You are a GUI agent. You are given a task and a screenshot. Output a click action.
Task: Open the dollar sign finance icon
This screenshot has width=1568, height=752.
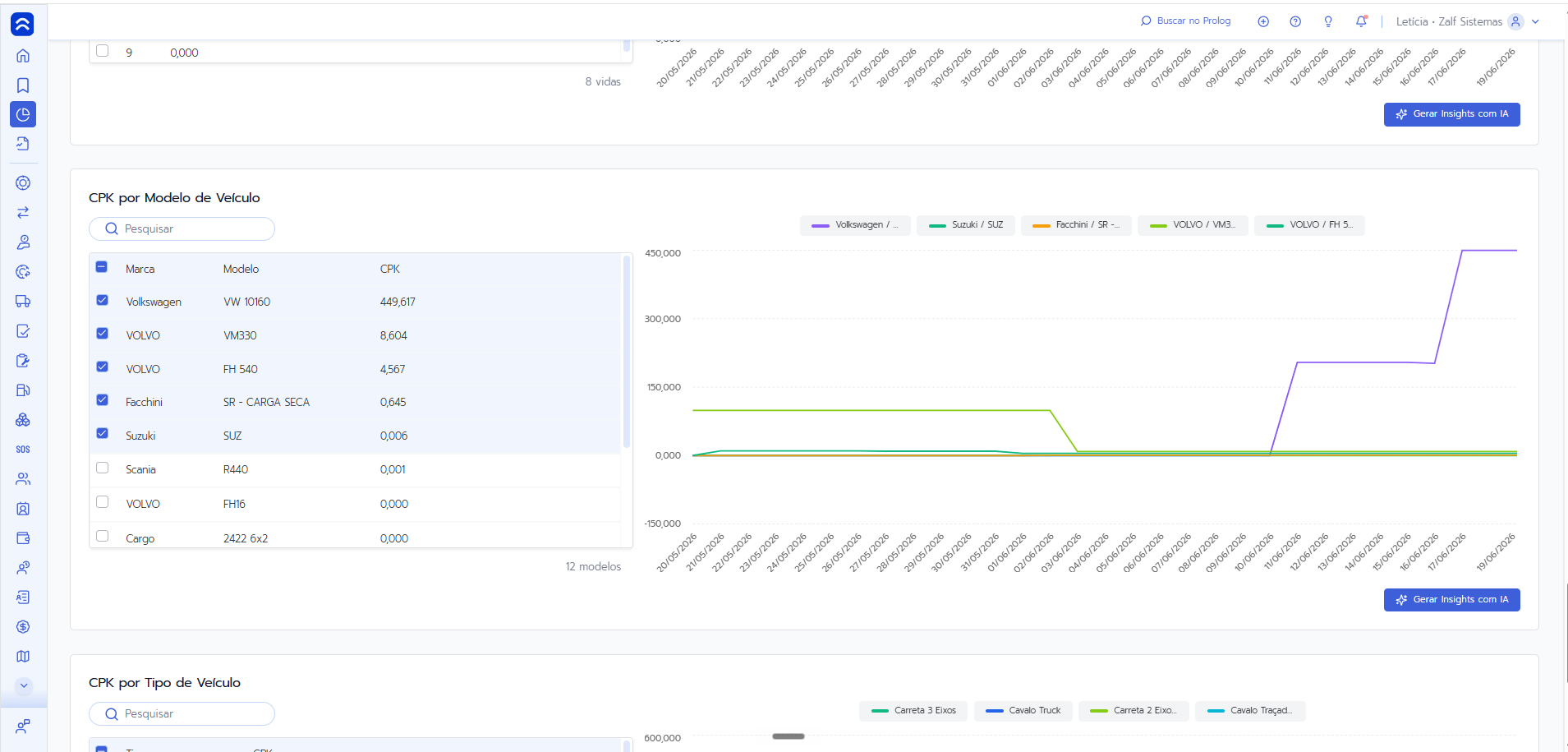(x=23, y=627)
